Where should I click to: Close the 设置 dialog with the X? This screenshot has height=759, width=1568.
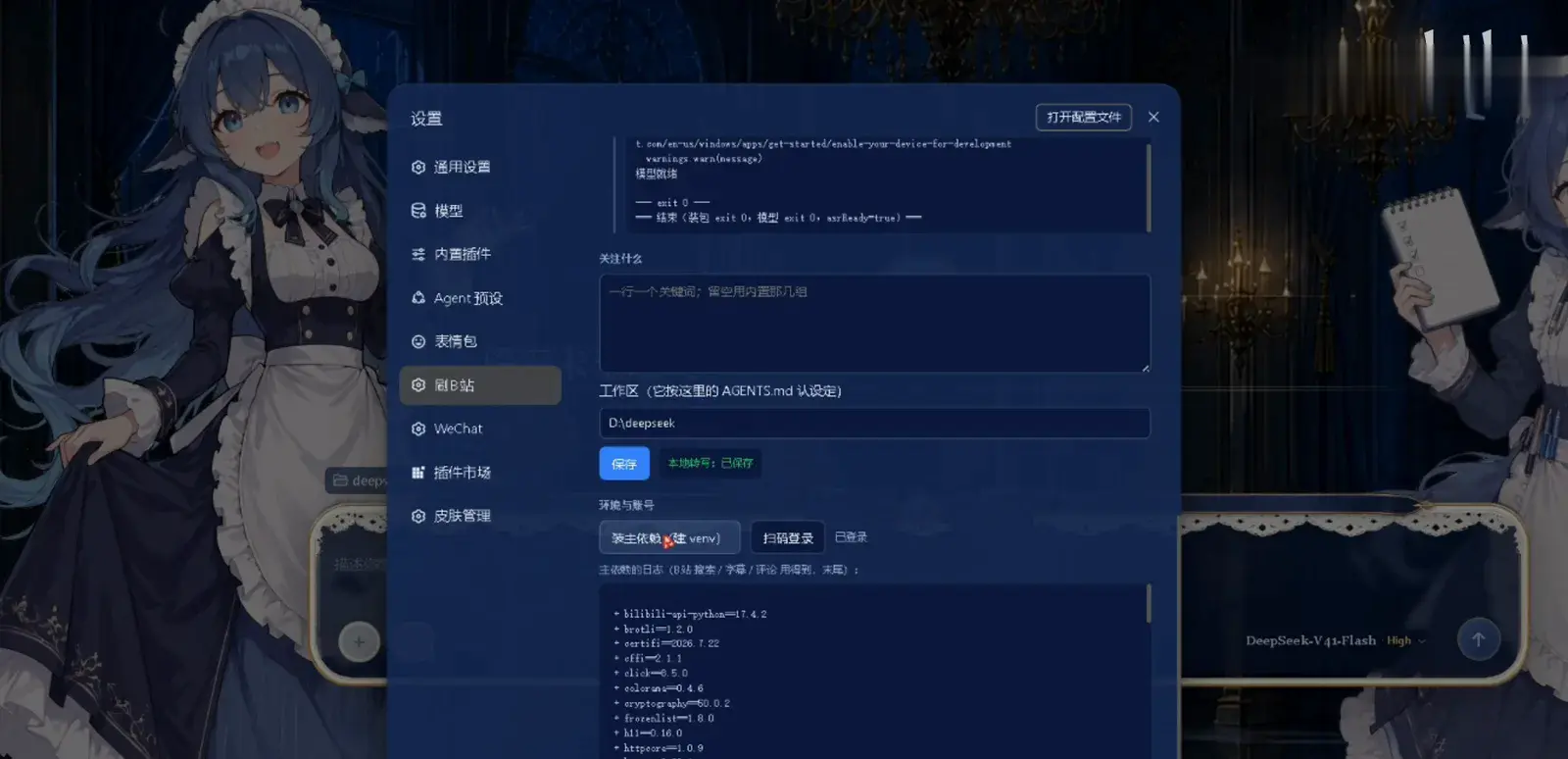pyautogui.click(x=1153, y=117)
